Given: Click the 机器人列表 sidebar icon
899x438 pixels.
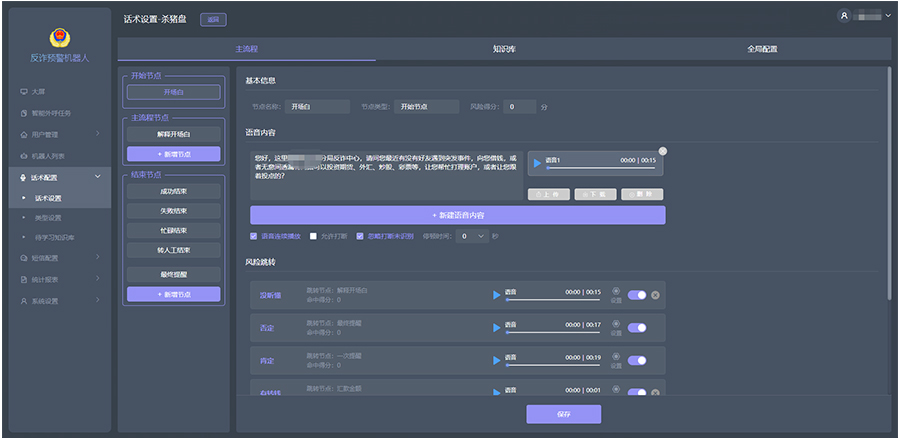Looking at the screenshot, I should point(24,156).
